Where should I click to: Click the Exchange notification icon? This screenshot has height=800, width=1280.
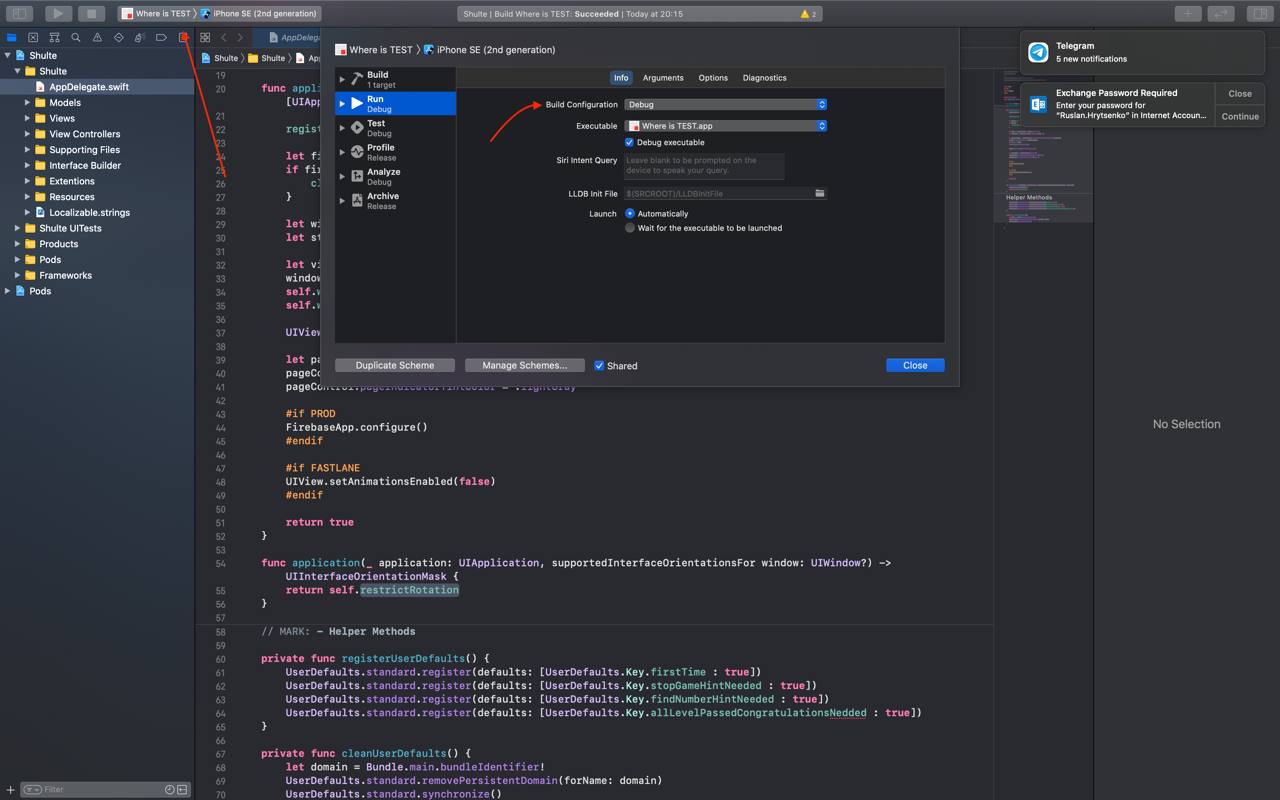pyautogui.click(x=1038, y=104)
